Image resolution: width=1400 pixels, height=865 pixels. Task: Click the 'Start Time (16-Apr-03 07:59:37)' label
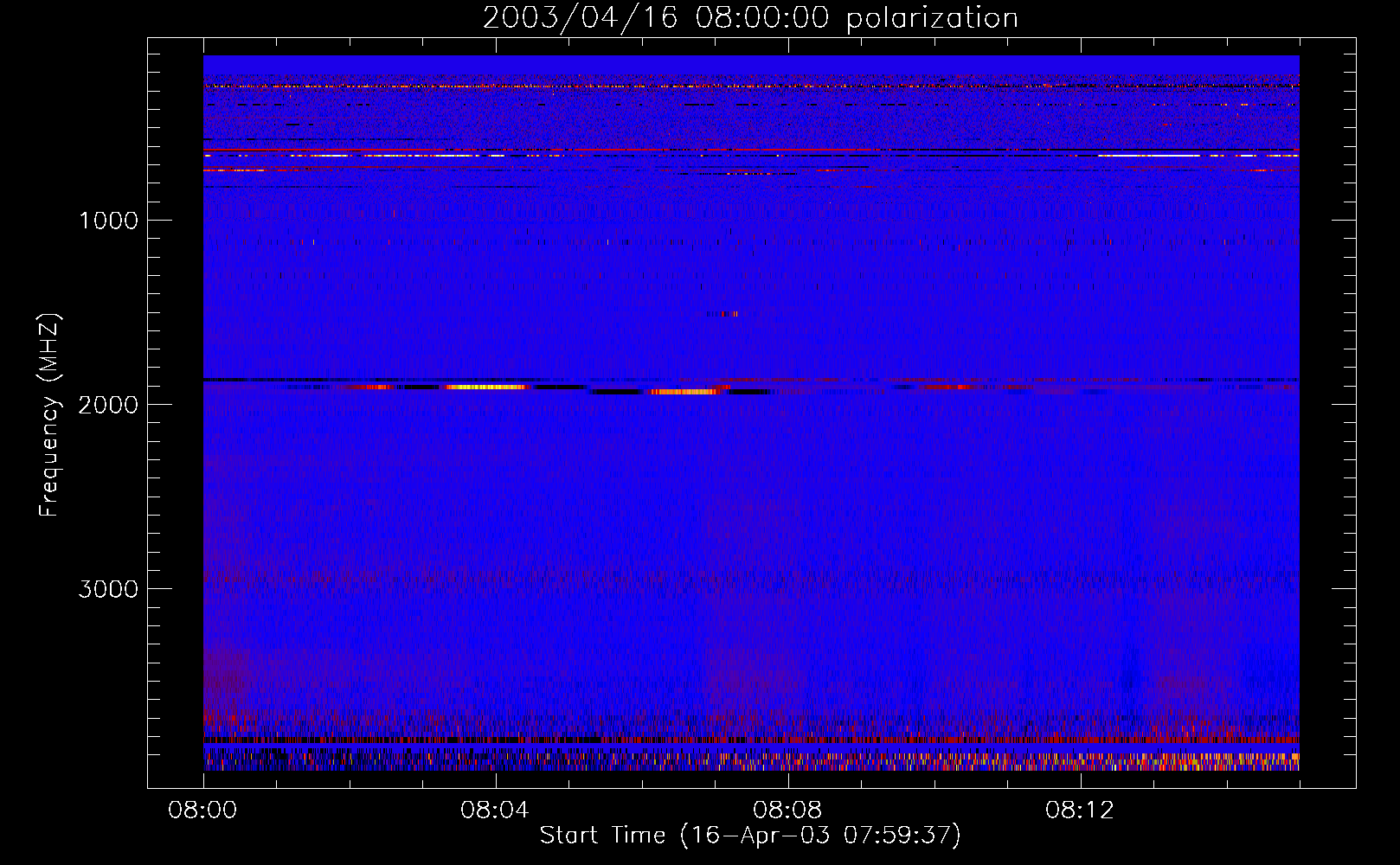(x=750, y=836)
